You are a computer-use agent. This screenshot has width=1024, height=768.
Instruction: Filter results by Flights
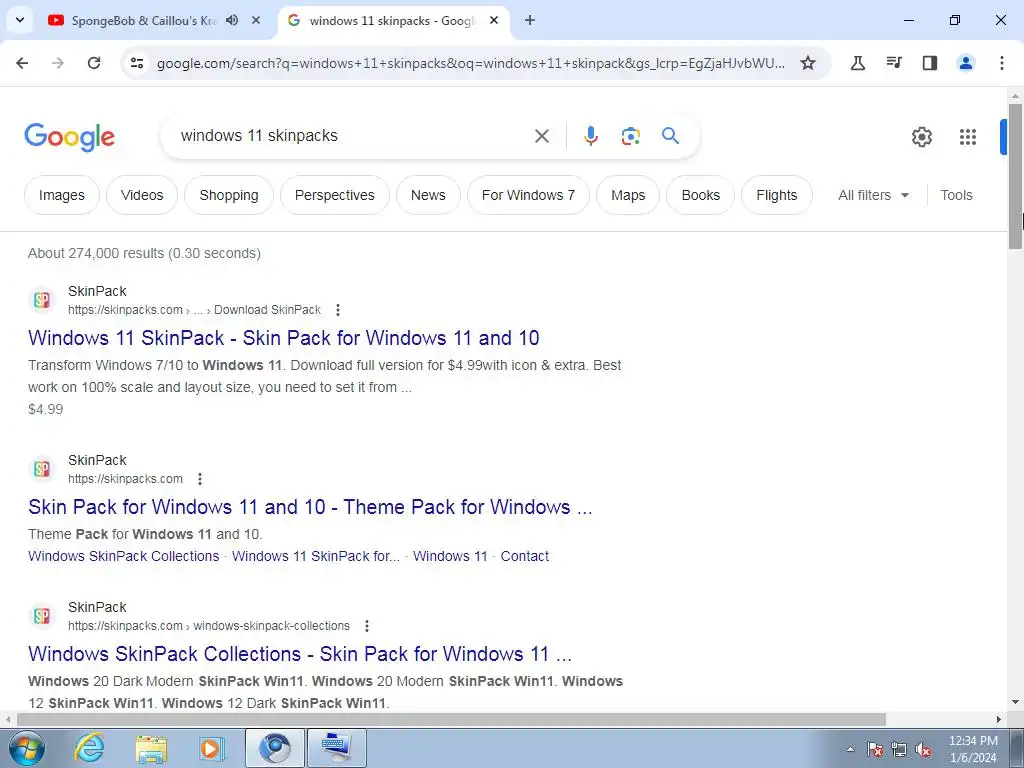click(776, 195)
